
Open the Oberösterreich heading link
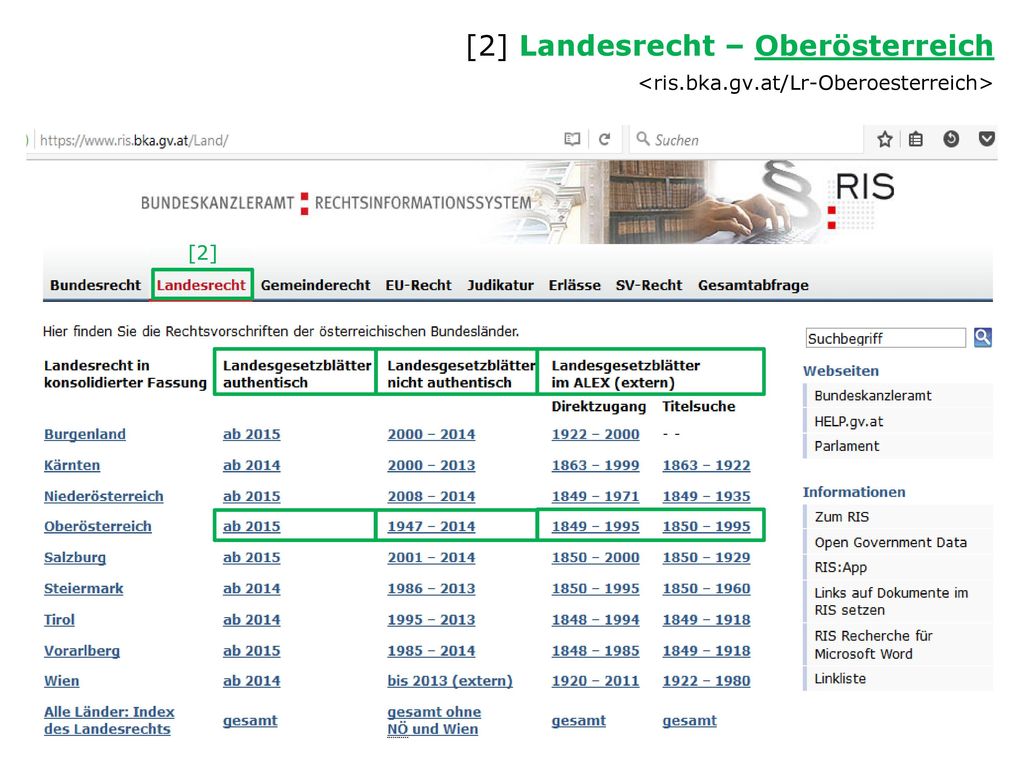874,46
